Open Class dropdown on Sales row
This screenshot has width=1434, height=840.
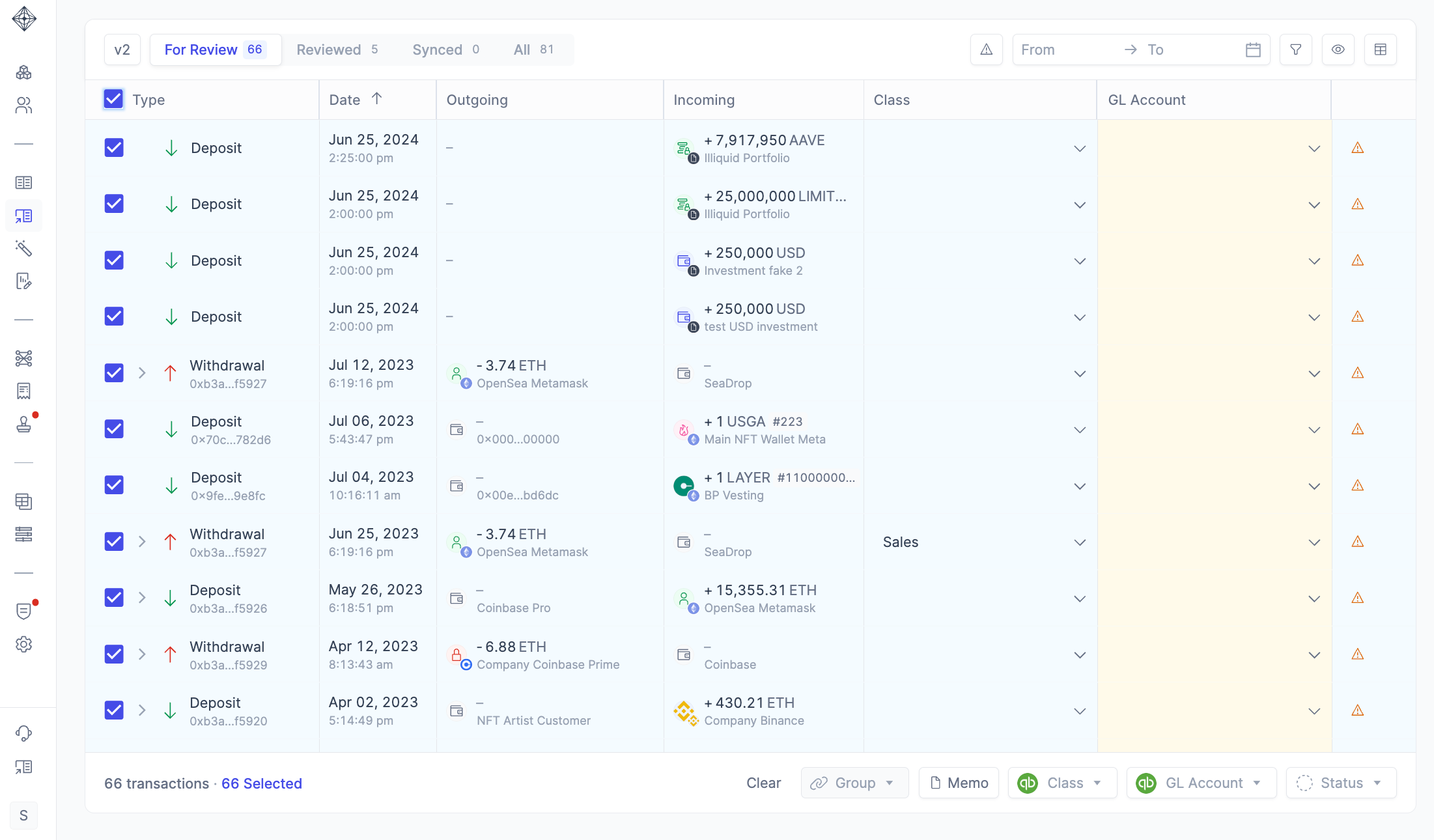tap(1079, 542)
